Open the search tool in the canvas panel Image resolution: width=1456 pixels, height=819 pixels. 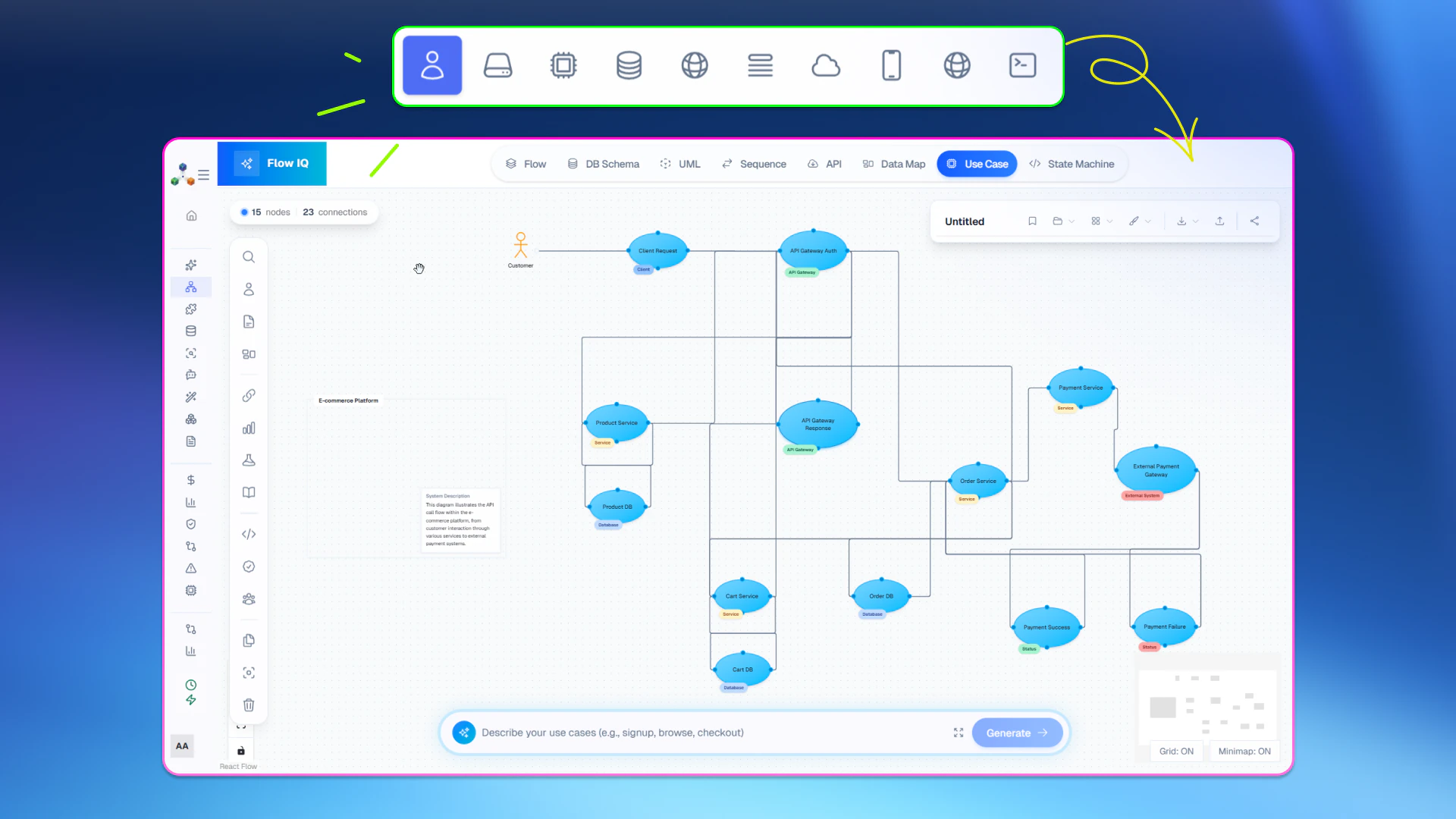[x=248, y=256]
